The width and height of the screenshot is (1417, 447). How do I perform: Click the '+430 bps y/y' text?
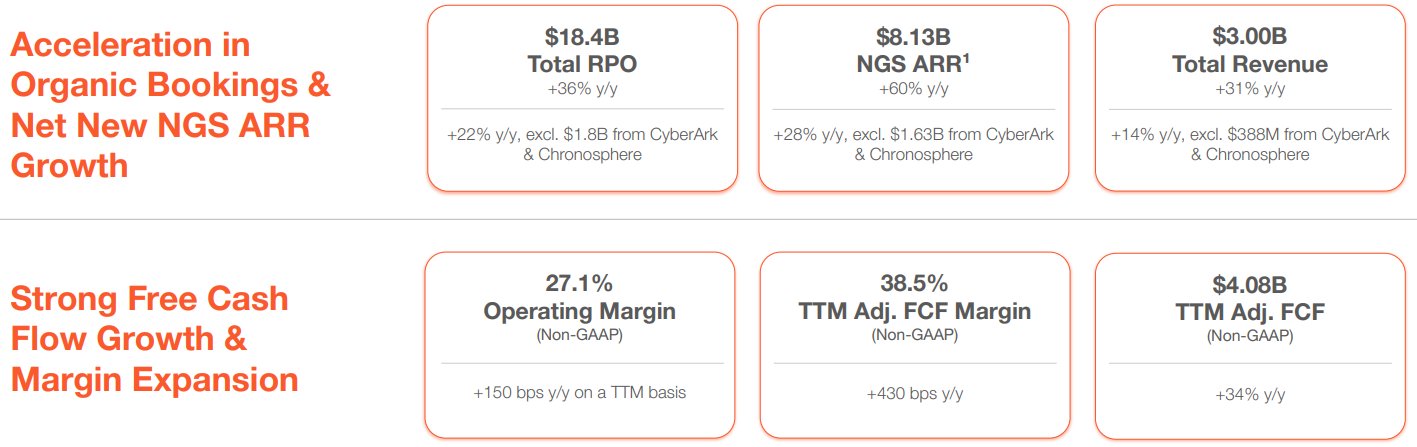click(x=914, y=393)
